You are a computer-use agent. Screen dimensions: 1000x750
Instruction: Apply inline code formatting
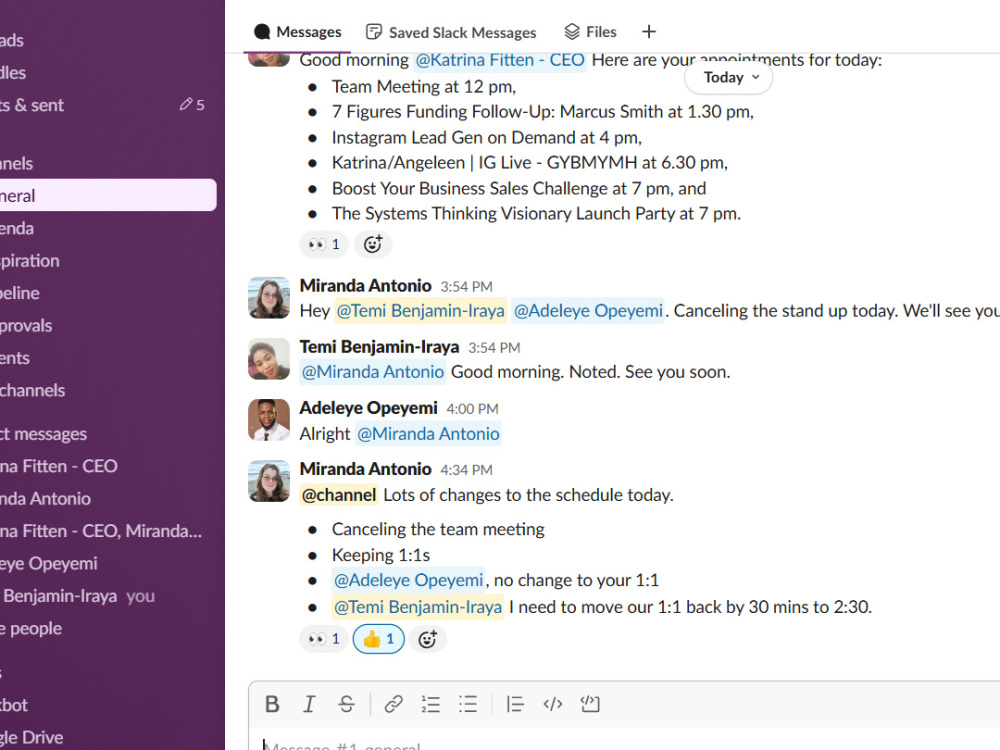point(552,704)
